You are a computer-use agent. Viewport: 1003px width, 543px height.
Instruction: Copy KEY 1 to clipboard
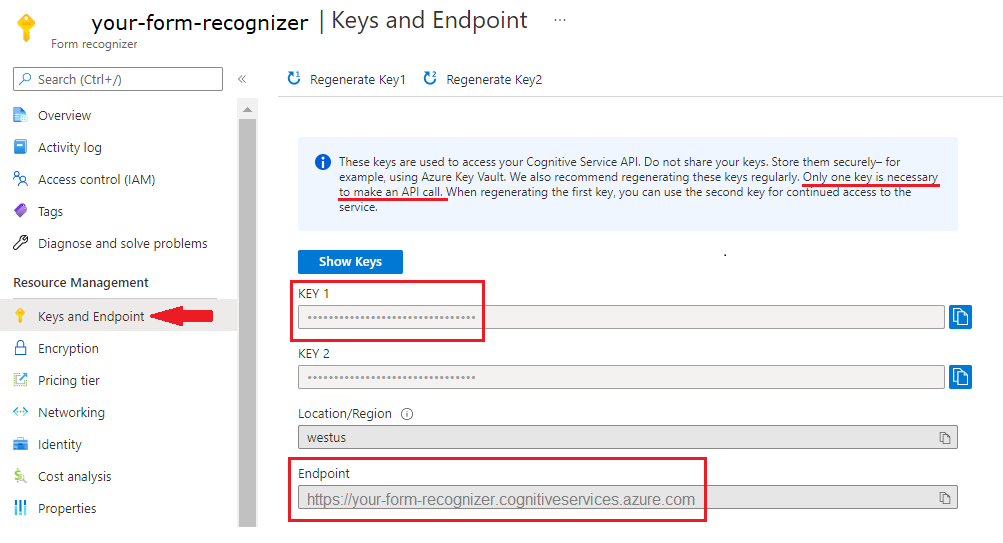pyautogui.click(x=960, y=317)
